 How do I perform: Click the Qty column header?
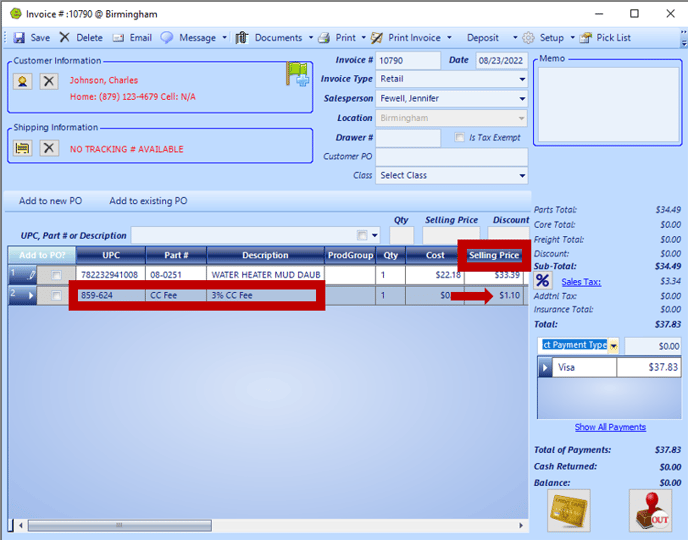click(x=391, y=255)
